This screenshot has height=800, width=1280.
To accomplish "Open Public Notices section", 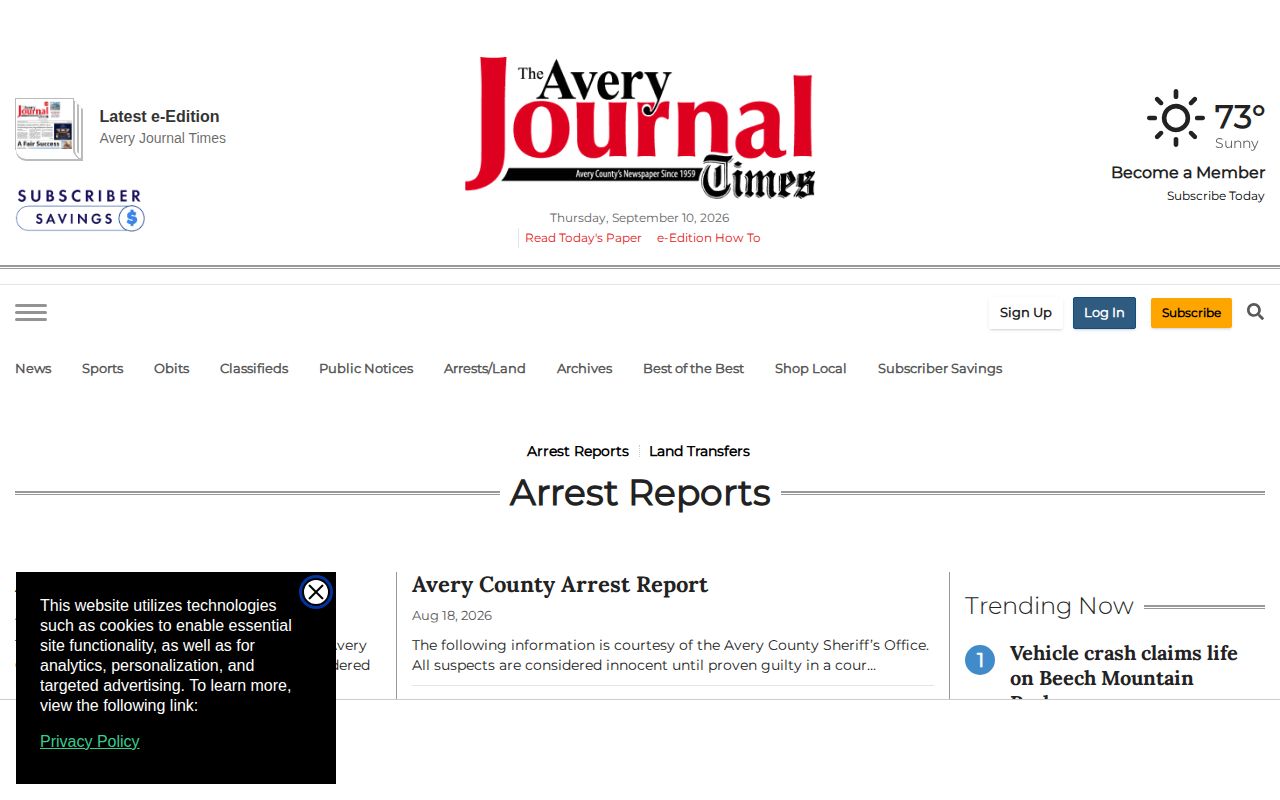I will (366, 368).
